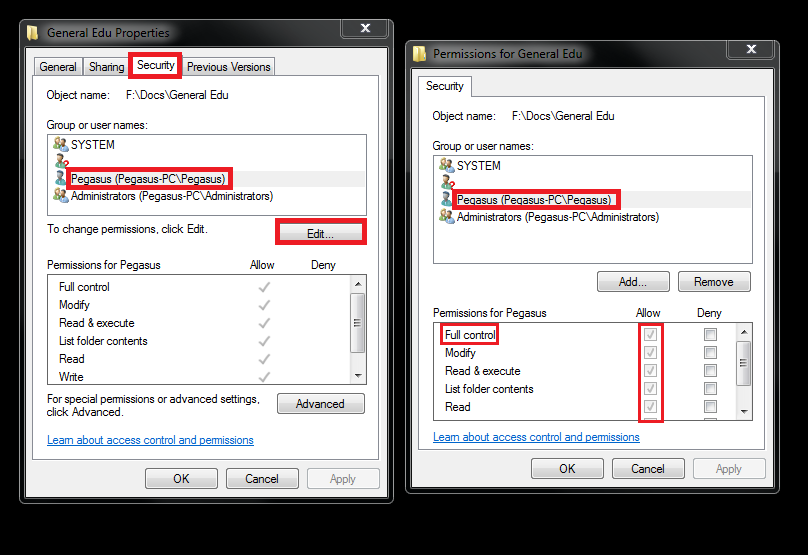Select unknown user icon in Properties window list
Screen dimensions: 808x555
[x=61, y=161]
